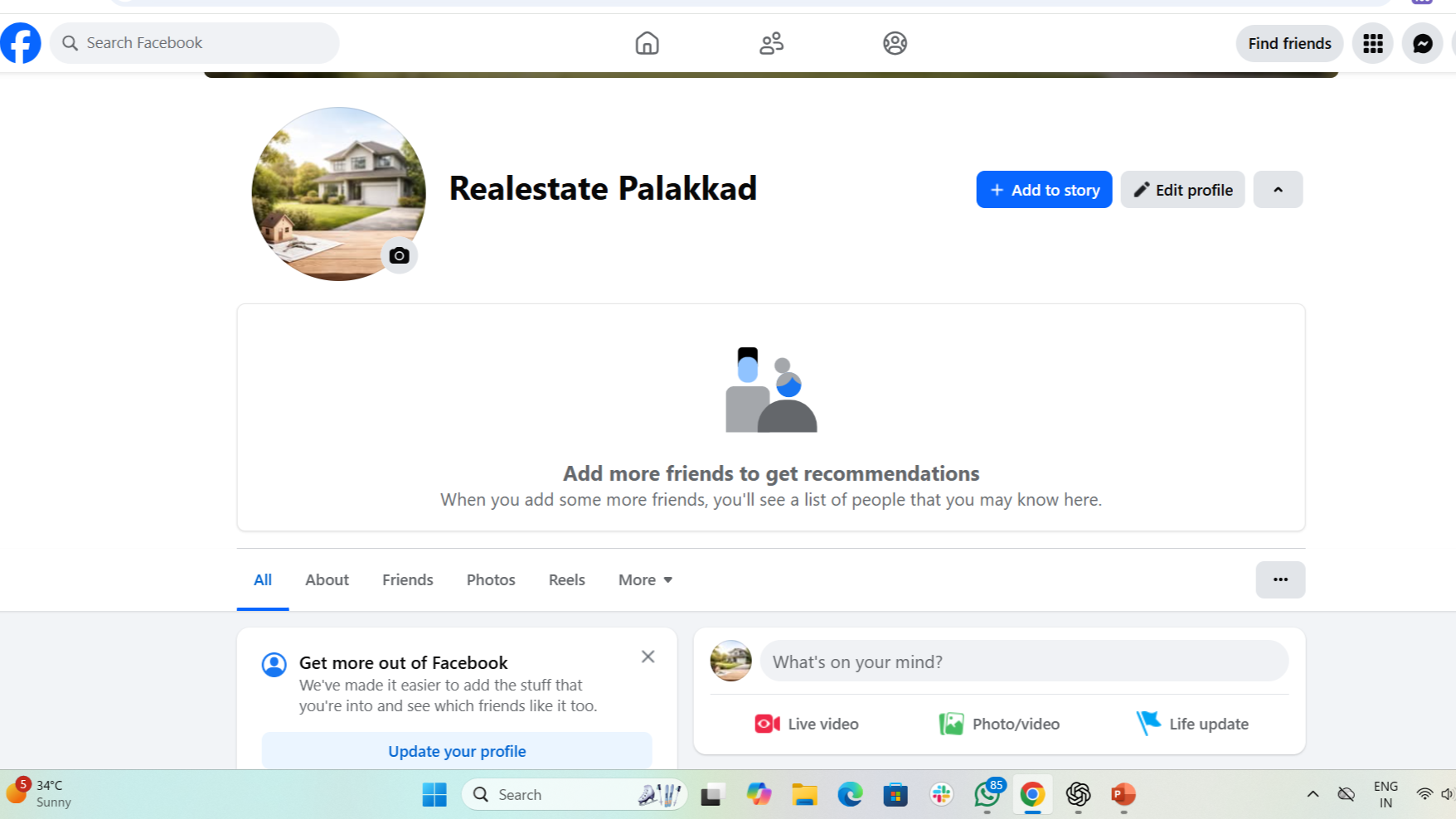The width and height of the screenshot is (1456, 819).
Task: Collapse the people suggestions with chevron button
Action: [1278, 190]
